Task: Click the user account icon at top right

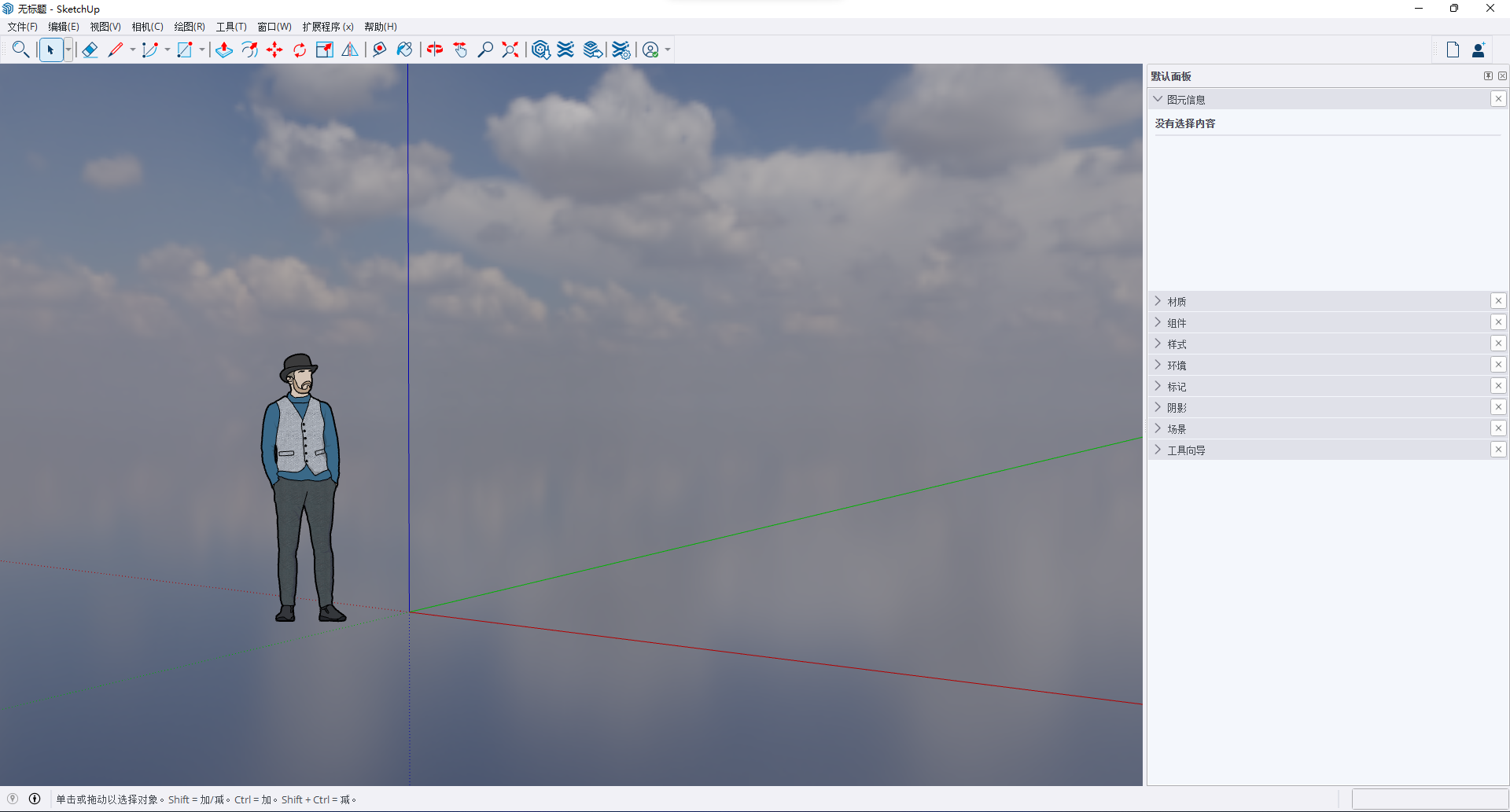Action: [1479, 50]
